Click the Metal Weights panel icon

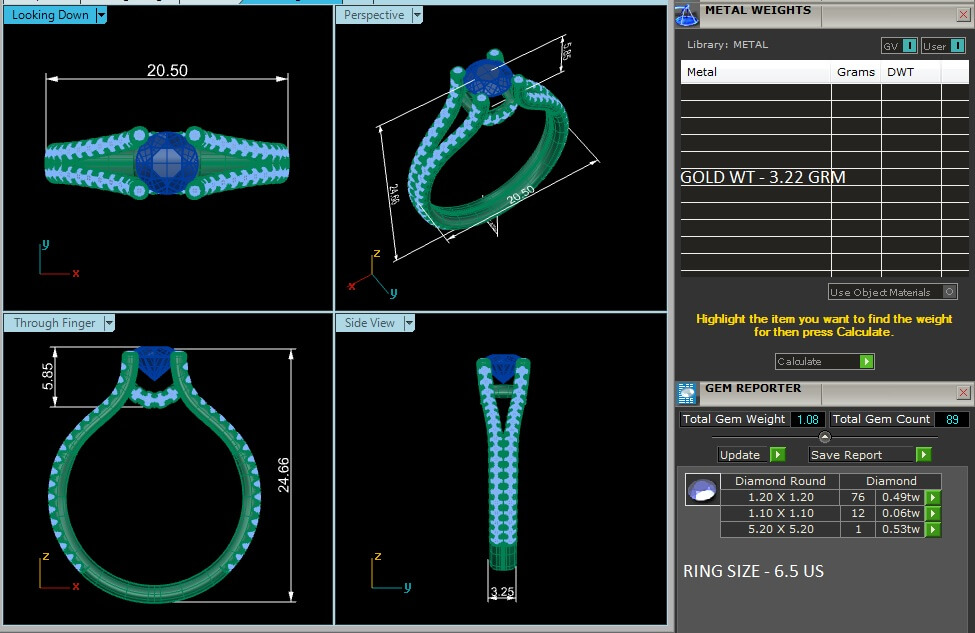click(x=687, y=13)
